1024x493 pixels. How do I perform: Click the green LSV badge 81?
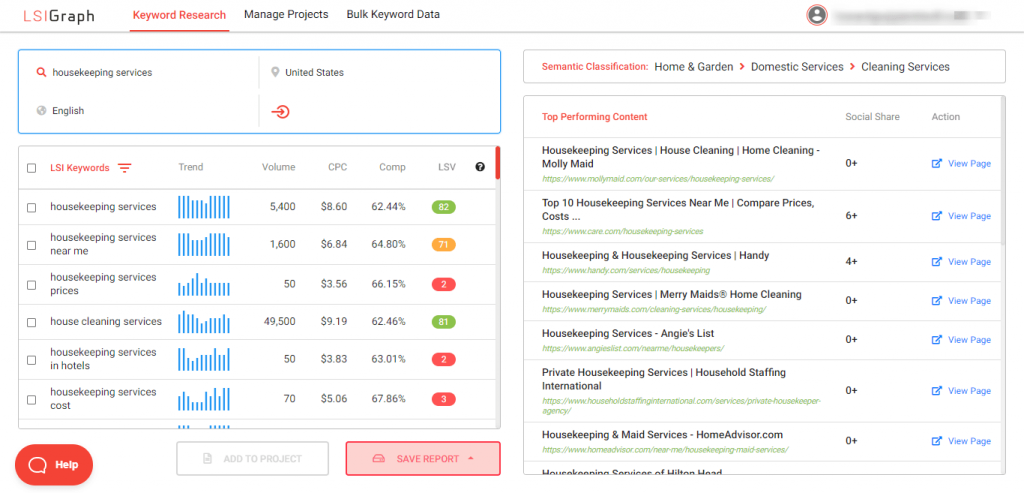click(443, 322)
